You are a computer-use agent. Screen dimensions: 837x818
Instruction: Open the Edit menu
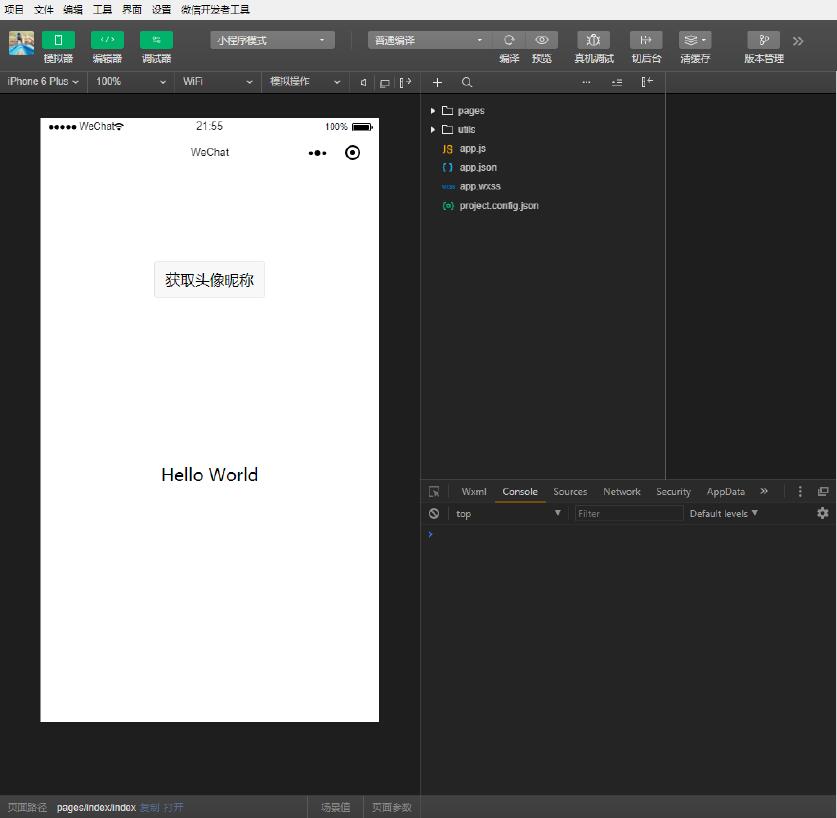pos(73,10)
